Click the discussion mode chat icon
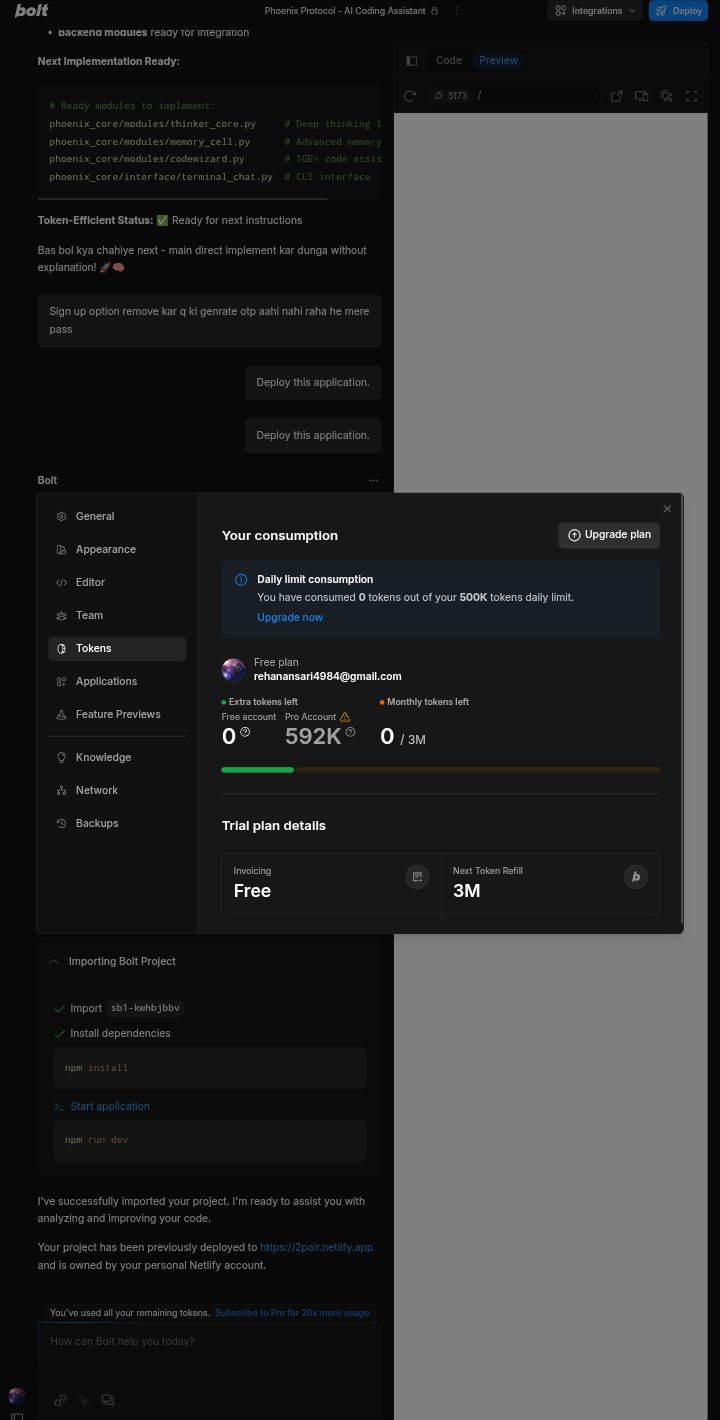This screenshot has width=720, height=1420. click(107, 1400)
